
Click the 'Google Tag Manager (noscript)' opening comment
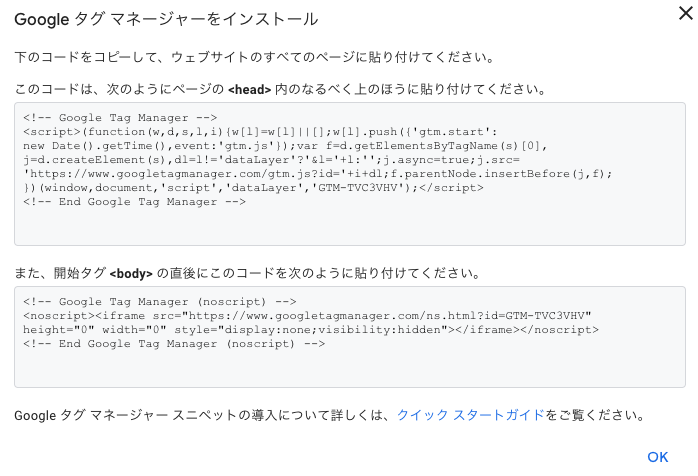(160, 301)
